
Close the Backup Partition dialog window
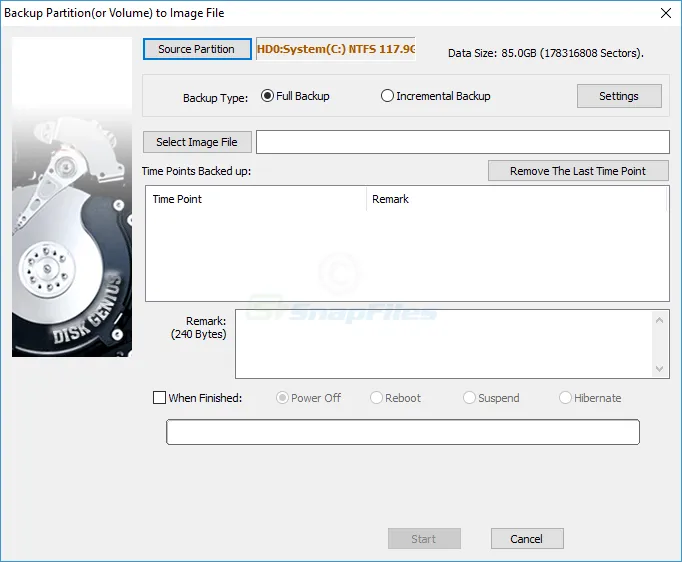pyautogui.click(x=666, y=13)
